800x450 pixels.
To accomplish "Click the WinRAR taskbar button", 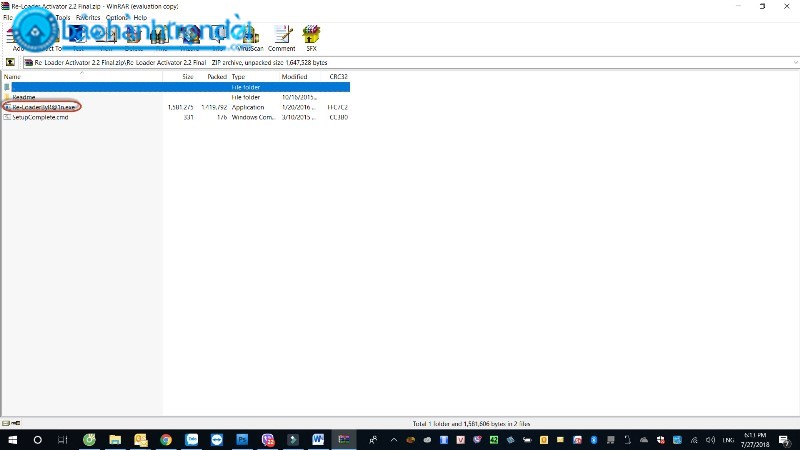I will [344, 440].
